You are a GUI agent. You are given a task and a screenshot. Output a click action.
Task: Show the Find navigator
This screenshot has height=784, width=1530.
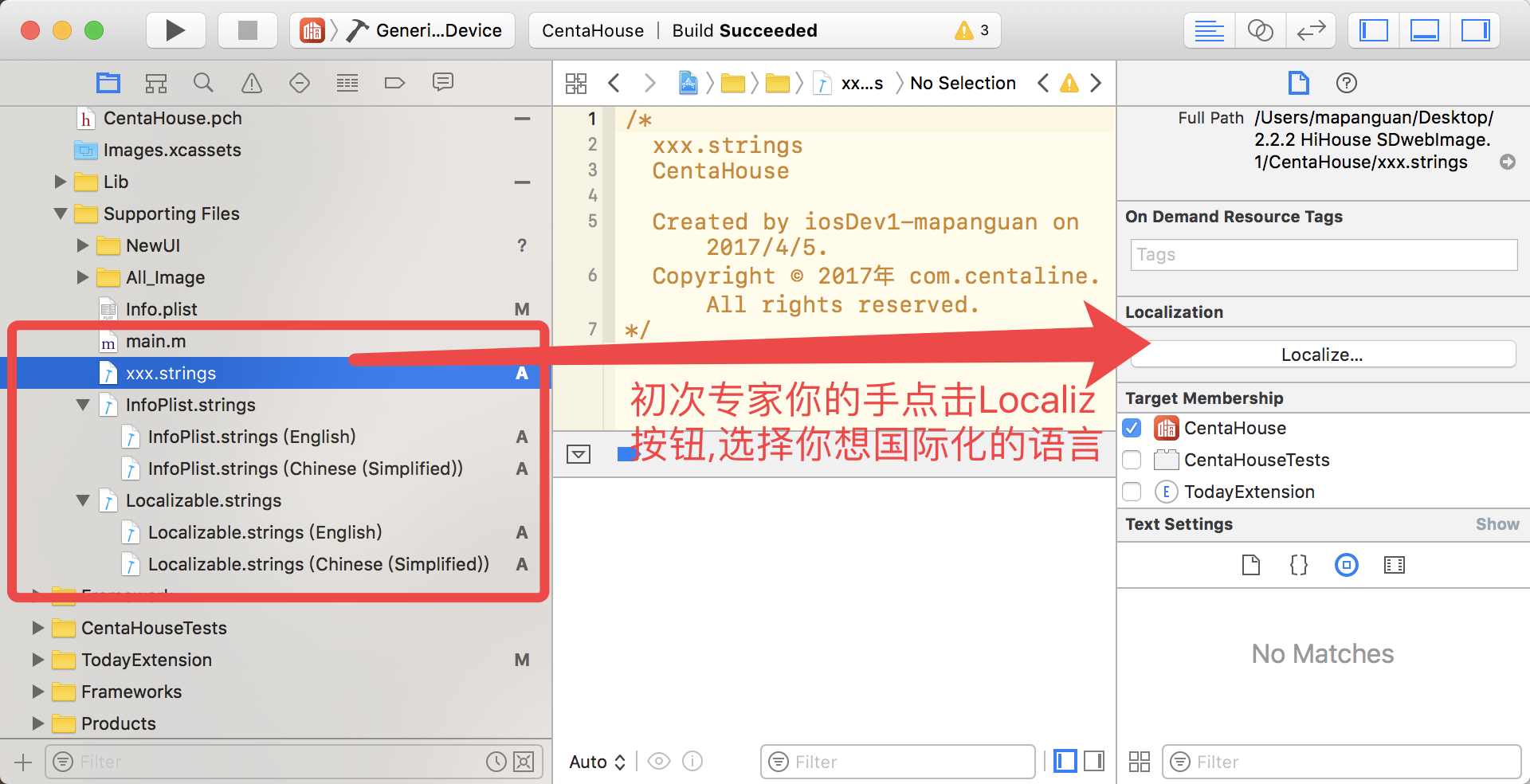click(x=204, y=83)
